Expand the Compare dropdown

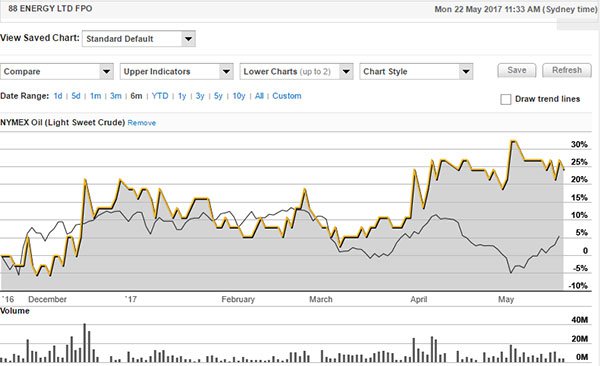(57, 72)
